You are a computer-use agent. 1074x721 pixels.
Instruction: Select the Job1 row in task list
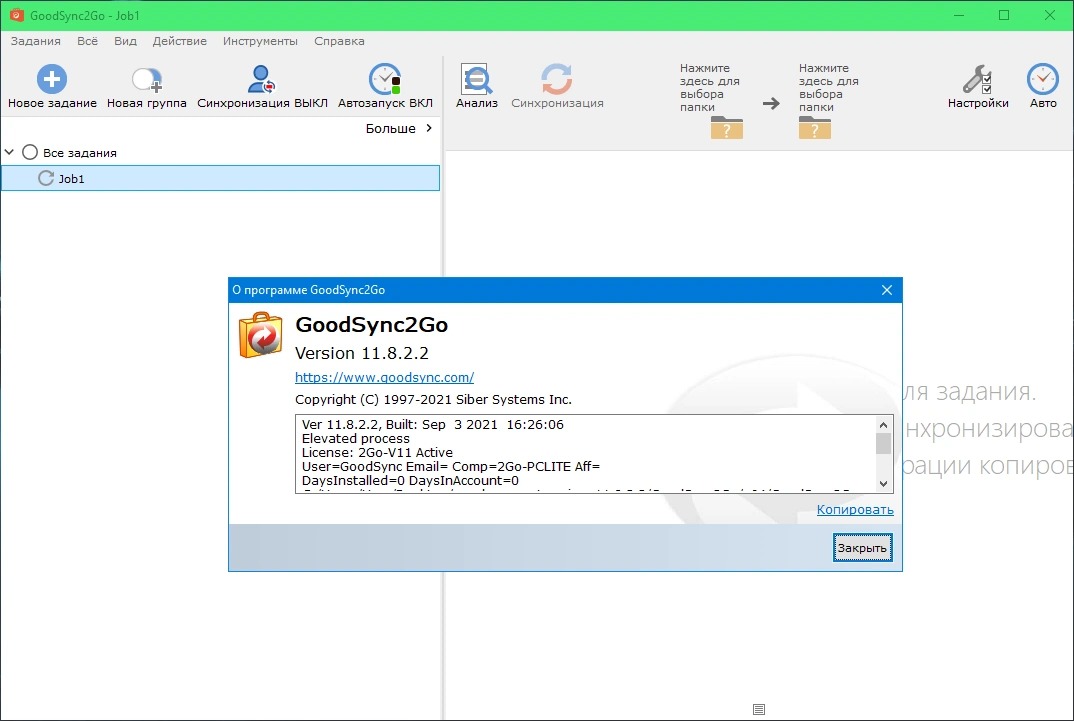(x=221, y=178)
